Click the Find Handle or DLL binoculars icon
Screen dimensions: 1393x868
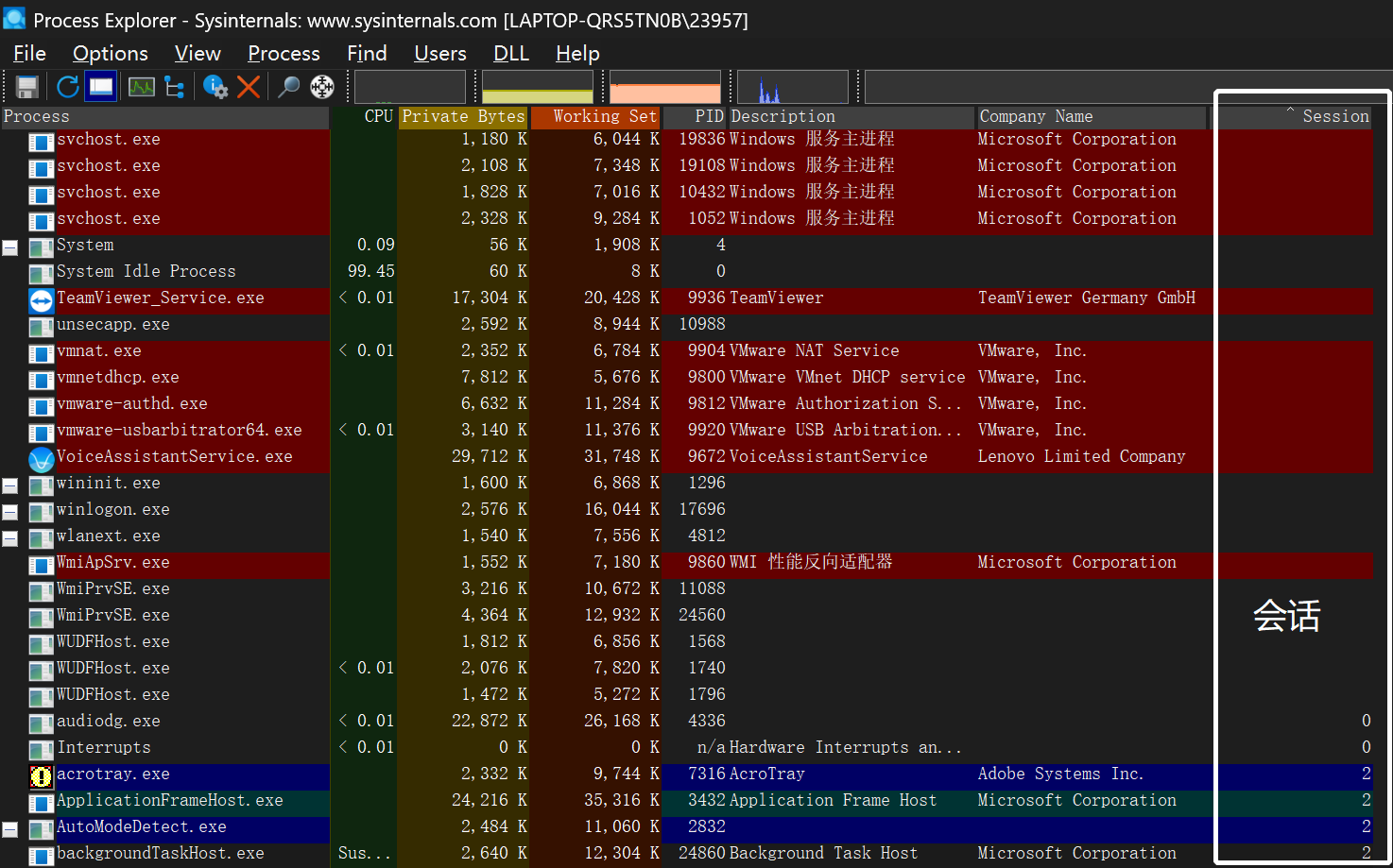coord(289,87)
